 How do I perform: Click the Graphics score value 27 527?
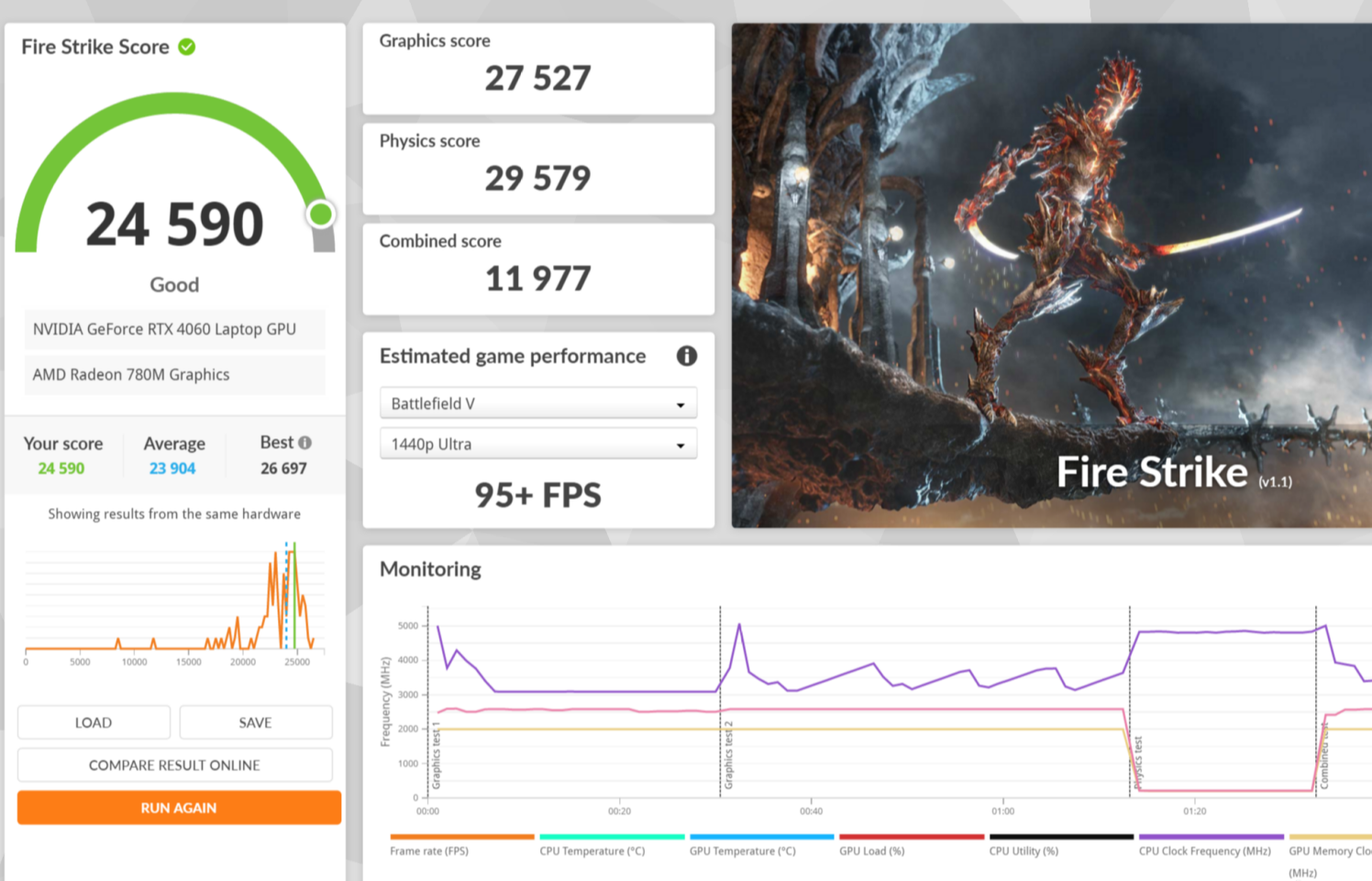click(x=538, y=78)
